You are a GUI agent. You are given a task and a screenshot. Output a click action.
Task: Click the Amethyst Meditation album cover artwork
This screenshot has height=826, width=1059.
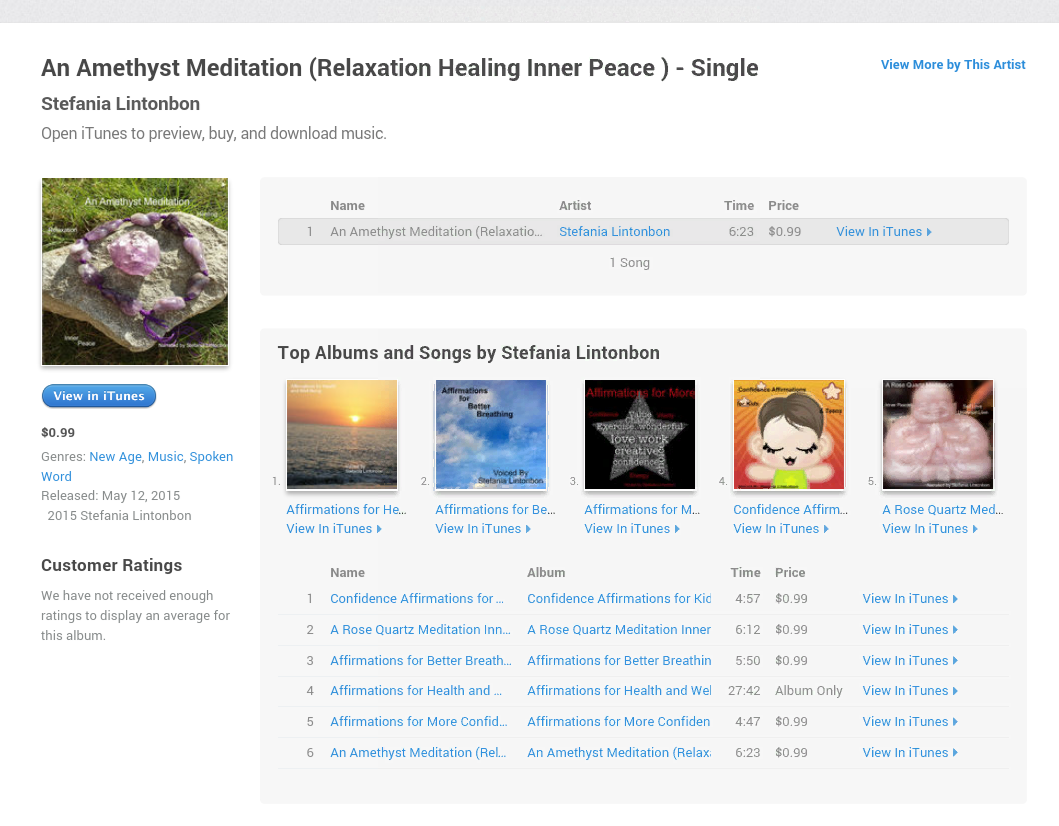pyautogui.click(x=135, y=272)
